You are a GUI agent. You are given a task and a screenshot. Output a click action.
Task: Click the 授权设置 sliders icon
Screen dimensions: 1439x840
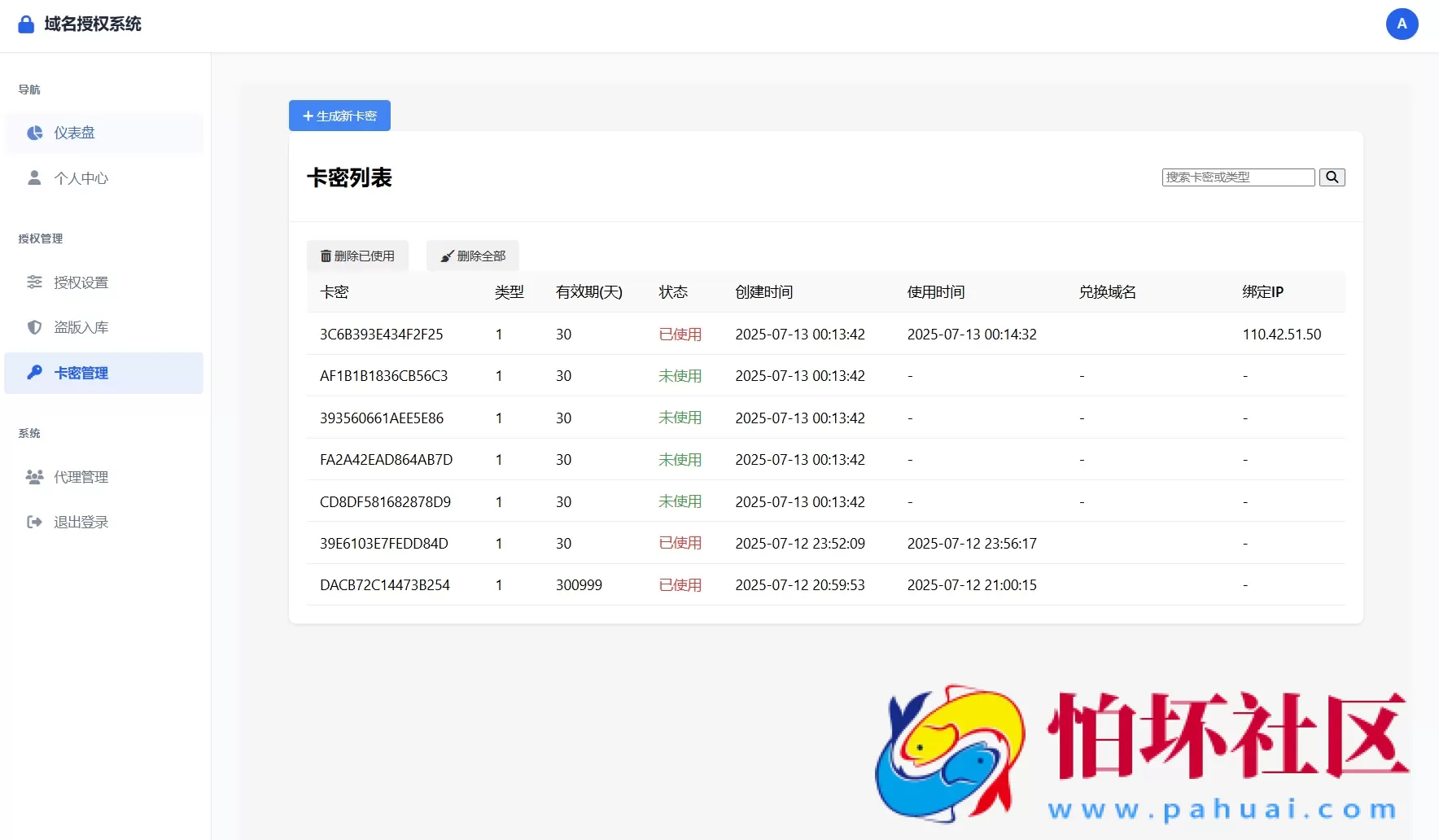coord(34,282)
